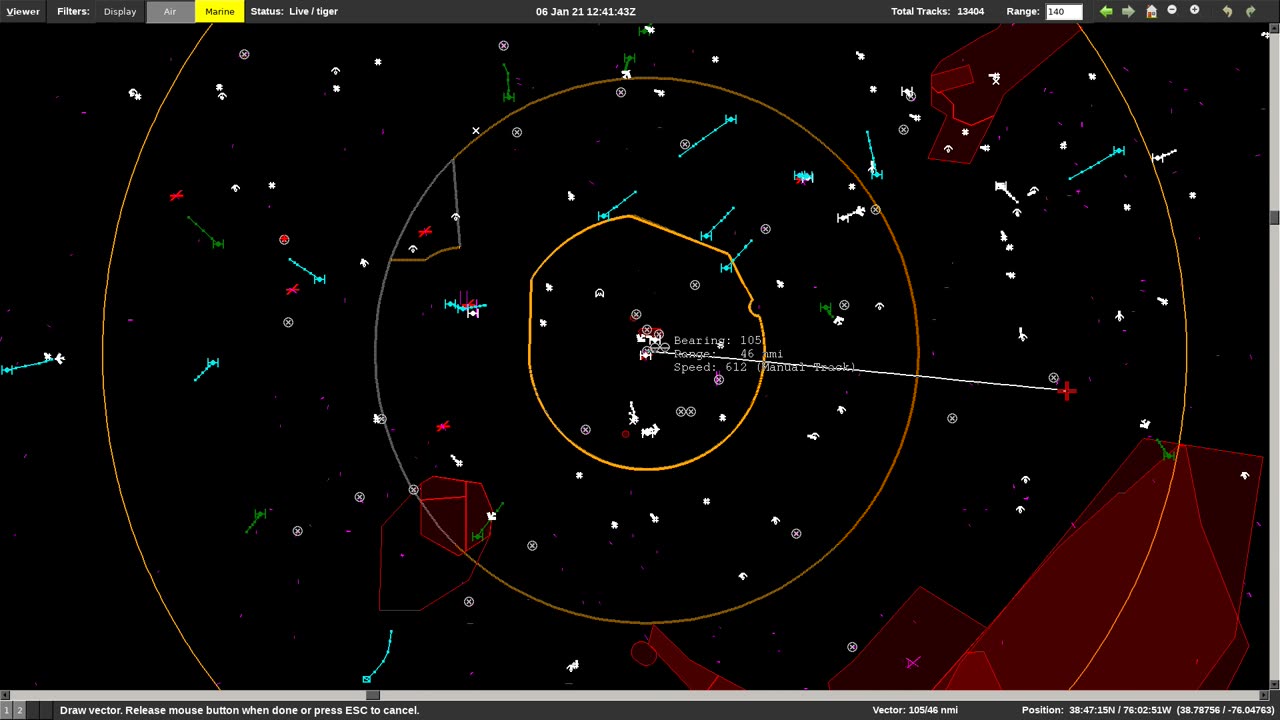Click the Bearing: 105 vector label
This screenshot has width=1280, height=720.
pos(718,341)
